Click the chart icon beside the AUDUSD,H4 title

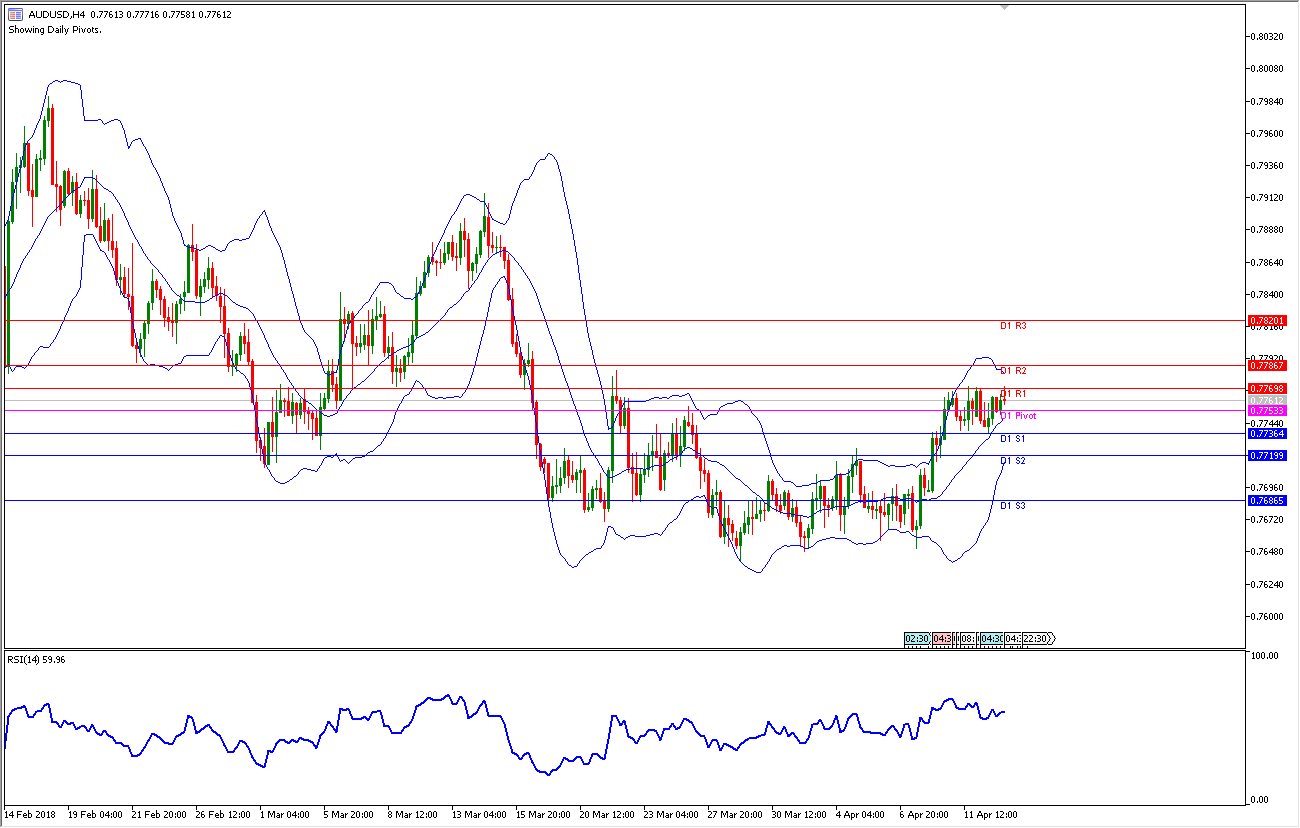tap(15, 14)
